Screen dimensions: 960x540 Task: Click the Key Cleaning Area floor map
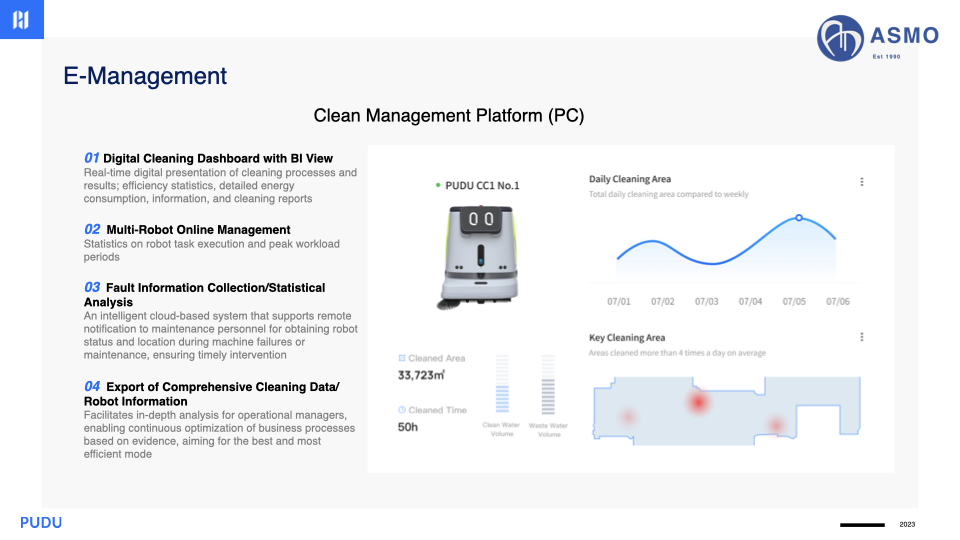tap(727, 411)
